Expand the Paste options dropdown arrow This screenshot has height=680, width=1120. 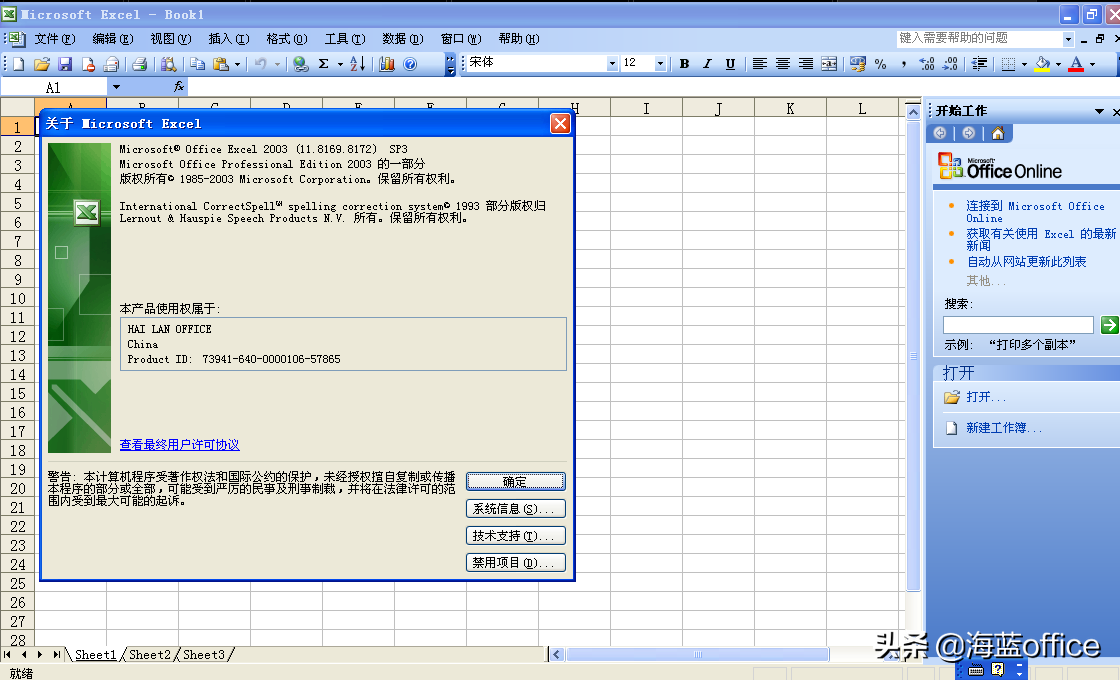[x=237, y=64]
